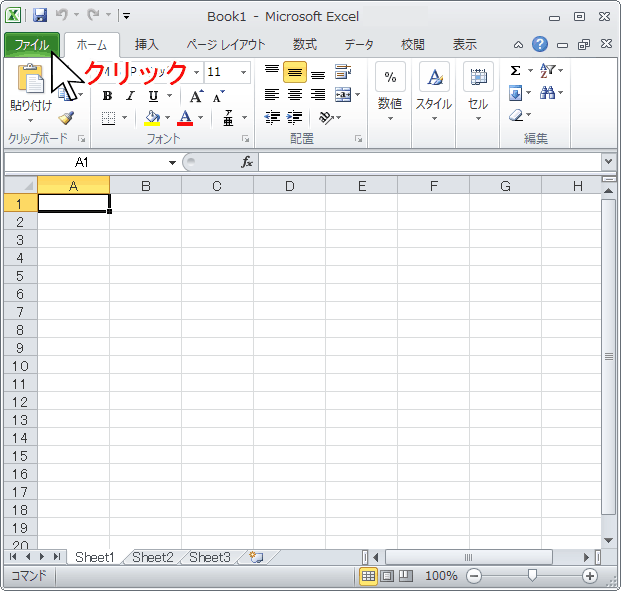Open the font color dropdown arrow
Viewport: 621px width, 591px height.
(x=200, y=118)
